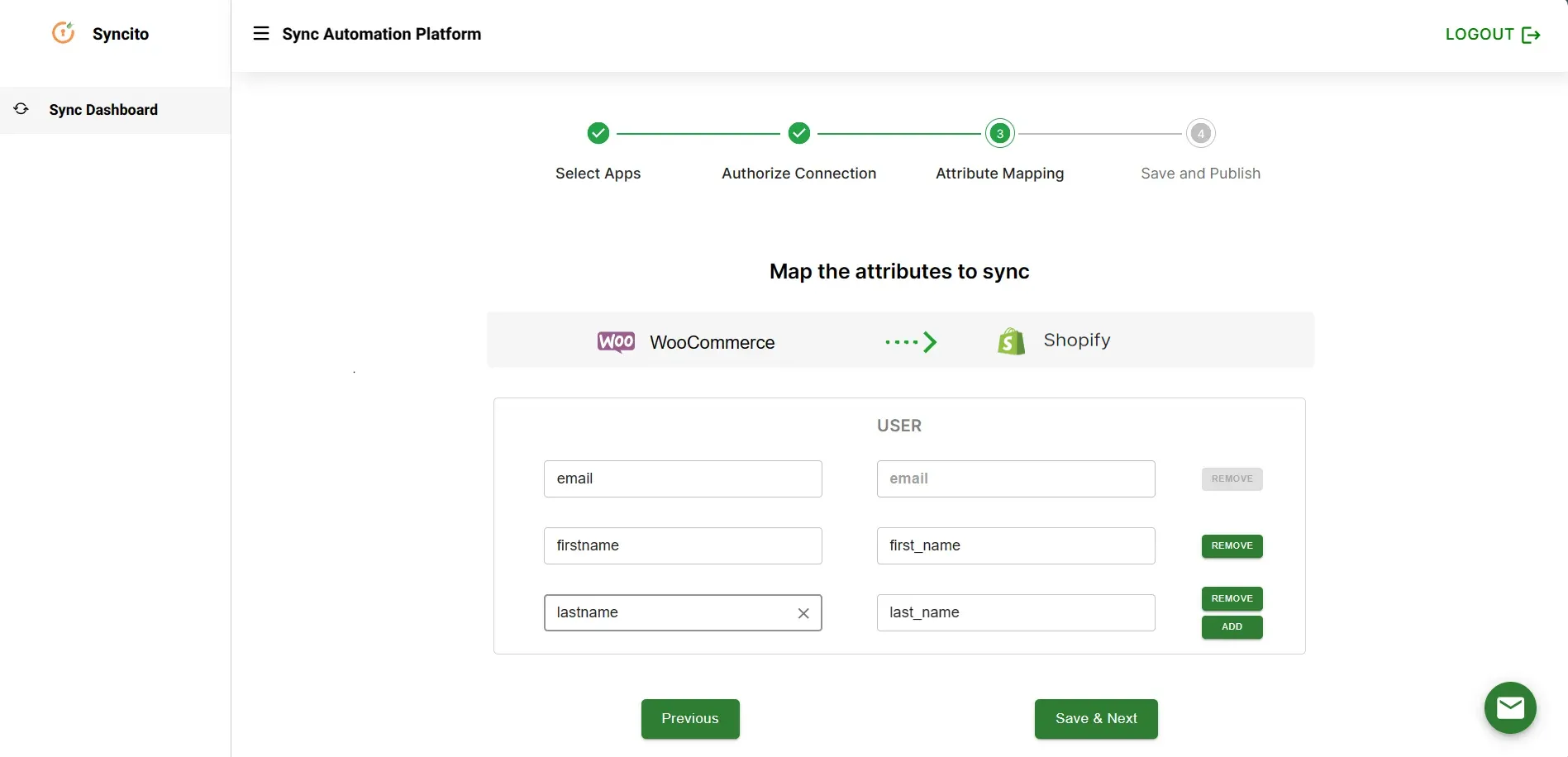Select the Sync Dashboard sidebar icon
This screenshot has width=1568, height=757.
tap(21, 109)
